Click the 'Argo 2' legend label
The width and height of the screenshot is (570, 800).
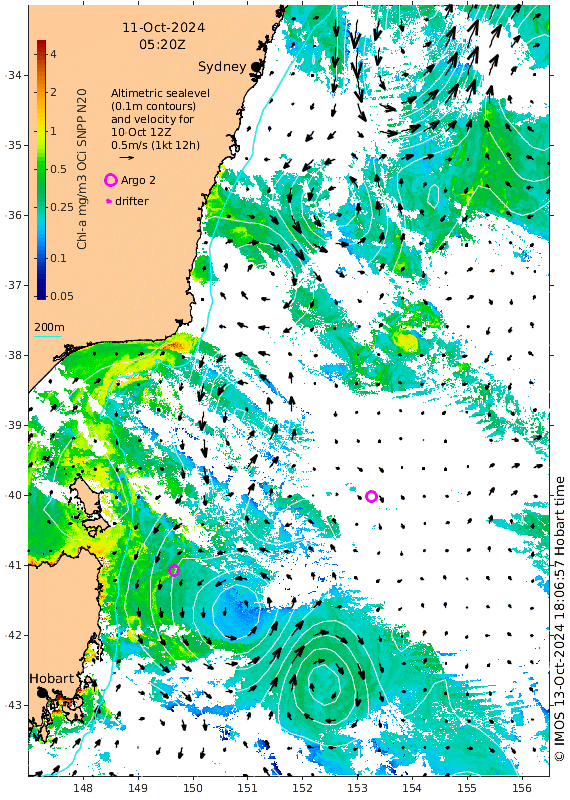[138, 180]
